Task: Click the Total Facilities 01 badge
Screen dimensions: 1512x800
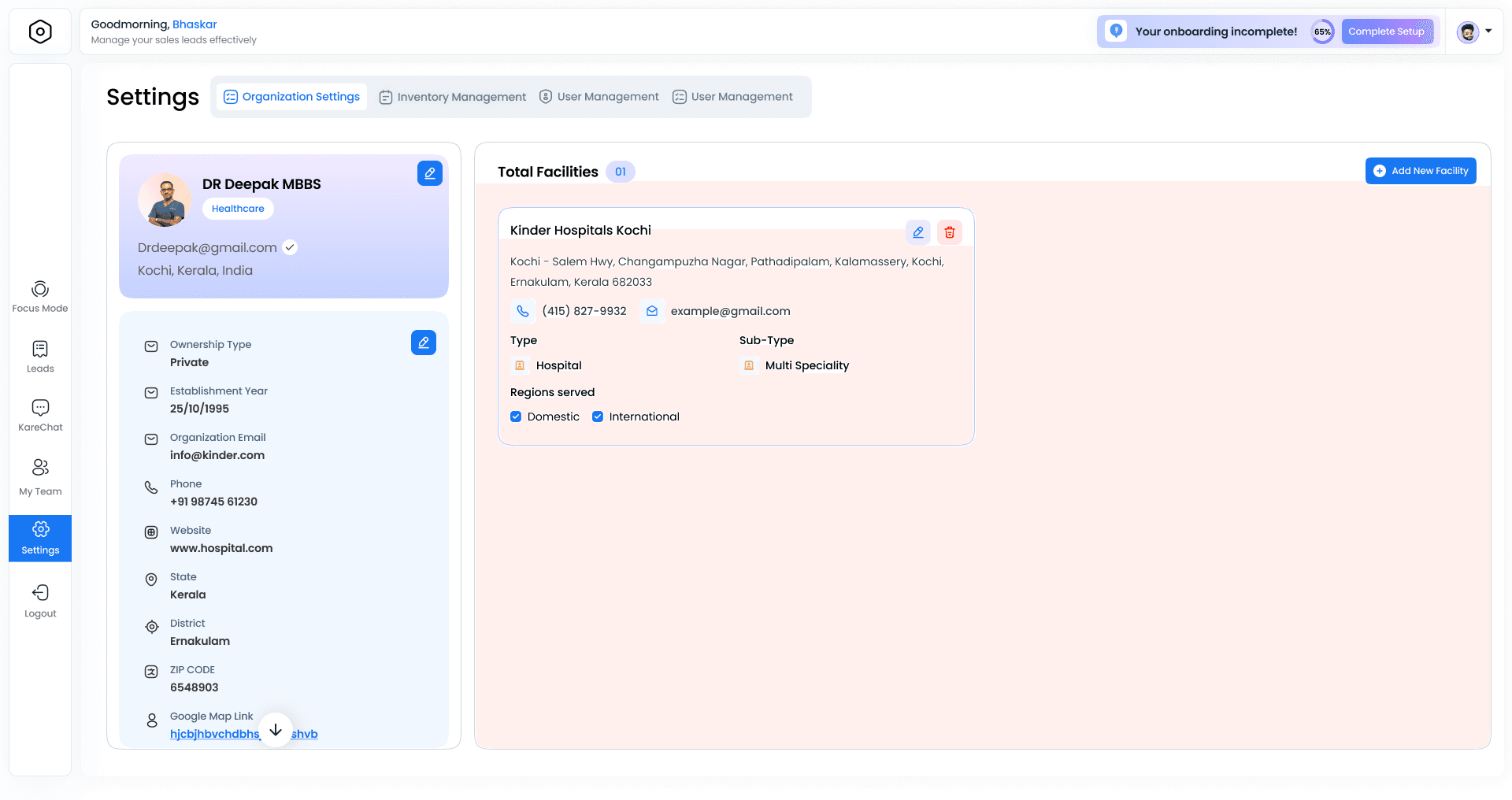Action: click(x=621, y=172)
